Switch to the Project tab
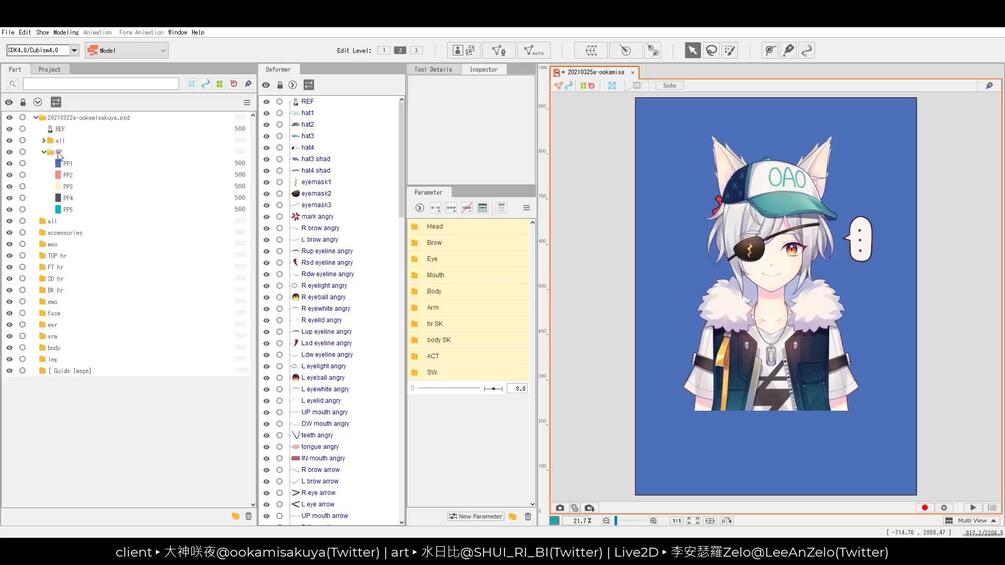This screenshot has height=565, width=1005. tap(49, 69)
